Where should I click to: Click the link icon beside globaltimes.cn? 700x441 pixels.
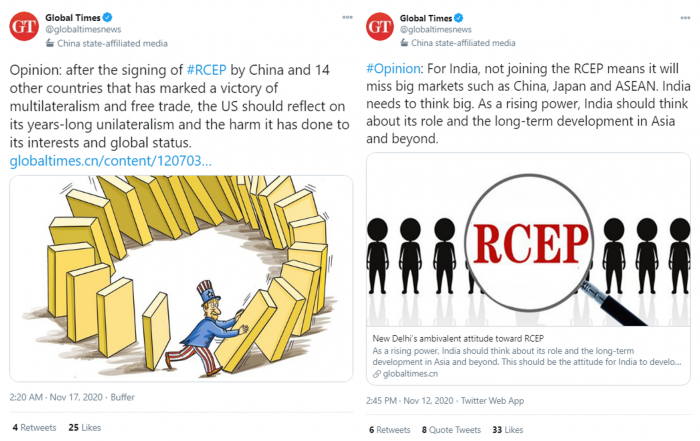coord(377,374)
